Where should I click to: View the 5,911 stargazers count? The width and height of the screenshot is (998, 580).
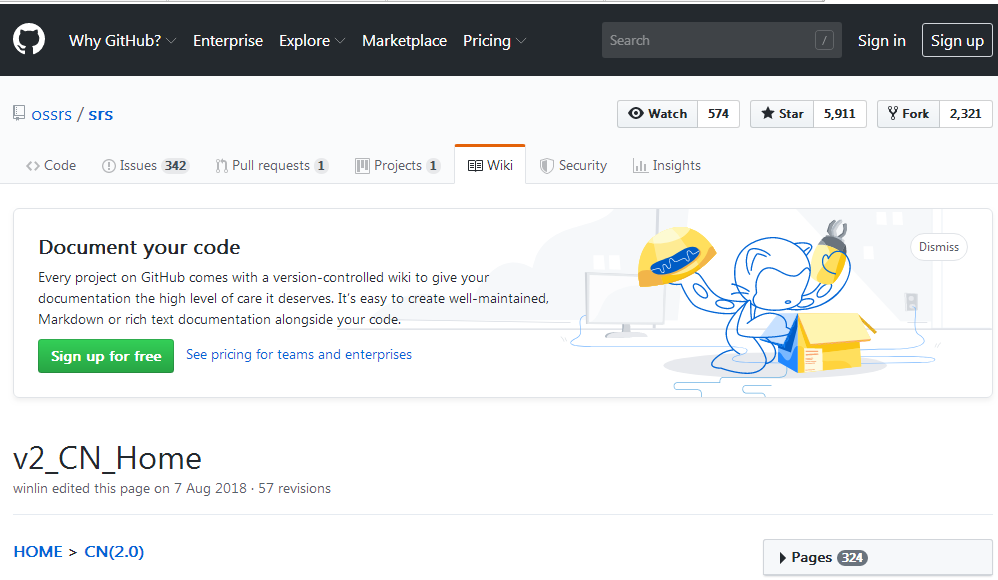(839, 114)
